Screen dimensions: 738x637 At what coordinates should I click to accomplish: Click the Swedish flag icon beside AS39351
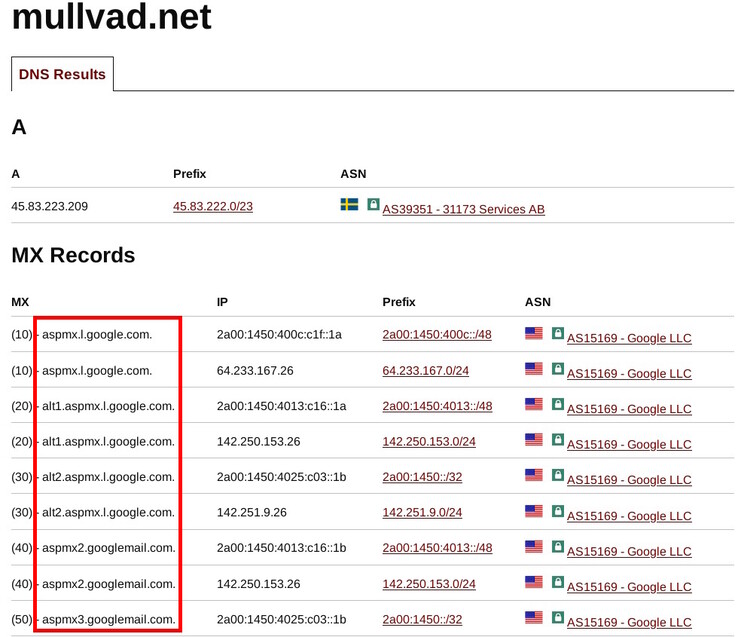349,204
